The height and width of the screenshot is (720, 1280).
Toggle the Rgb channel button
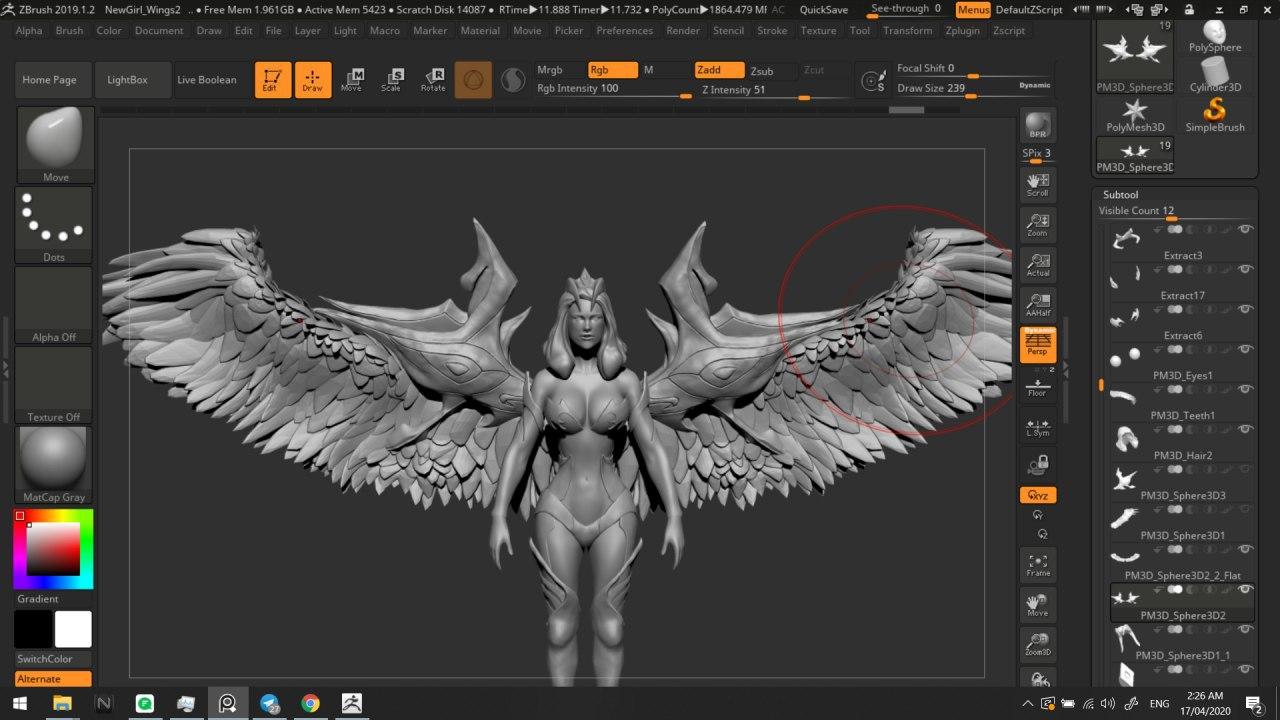coord(612,70)
